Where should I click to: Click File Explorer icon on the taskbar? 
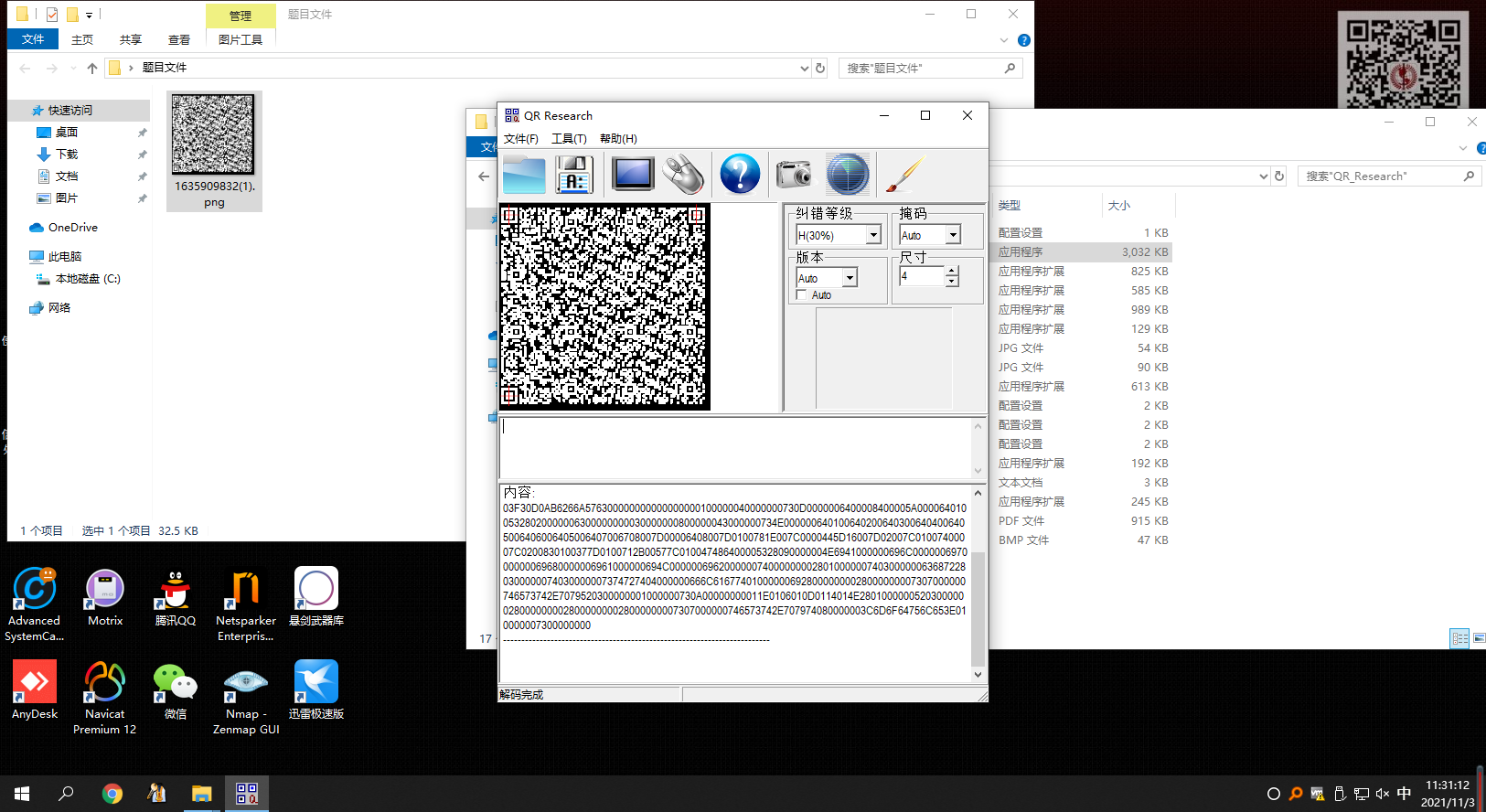click(x=201, y=794)
